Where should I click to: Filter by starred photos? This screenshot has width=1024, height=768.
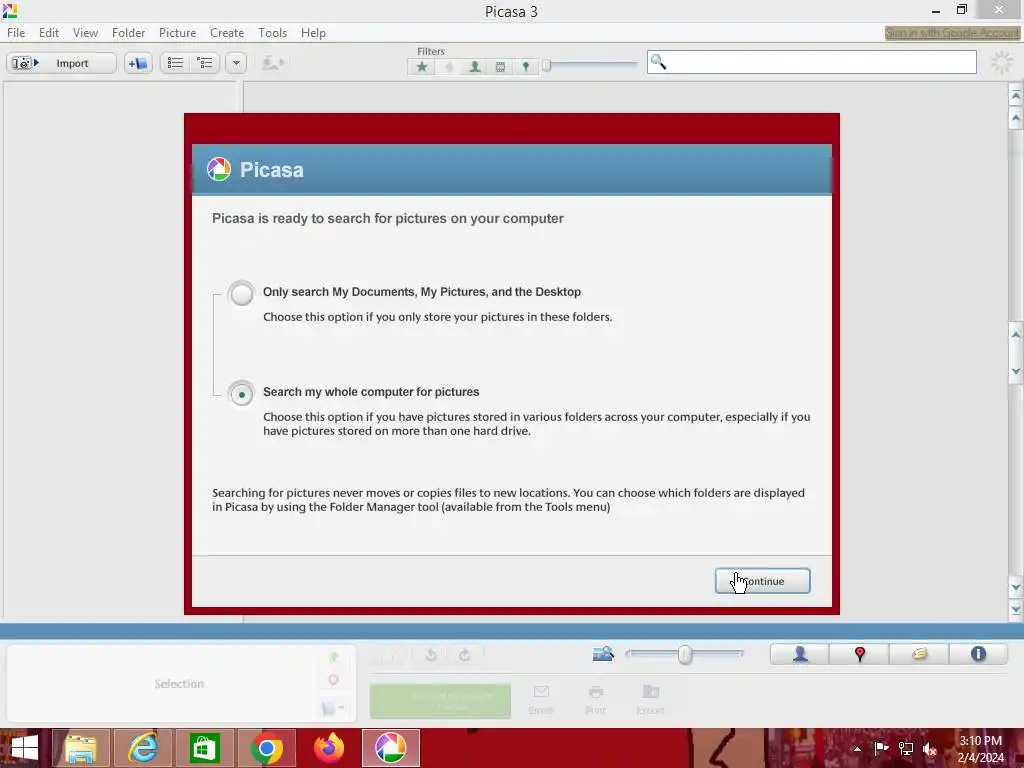coord(422,67)
